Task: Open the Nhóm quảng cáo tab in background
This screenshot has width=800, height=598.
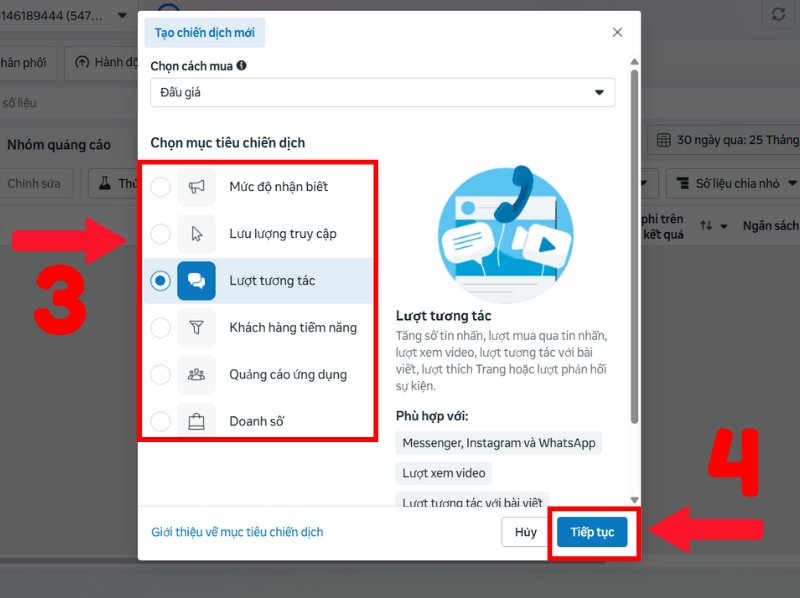Action: click(59, 145)
